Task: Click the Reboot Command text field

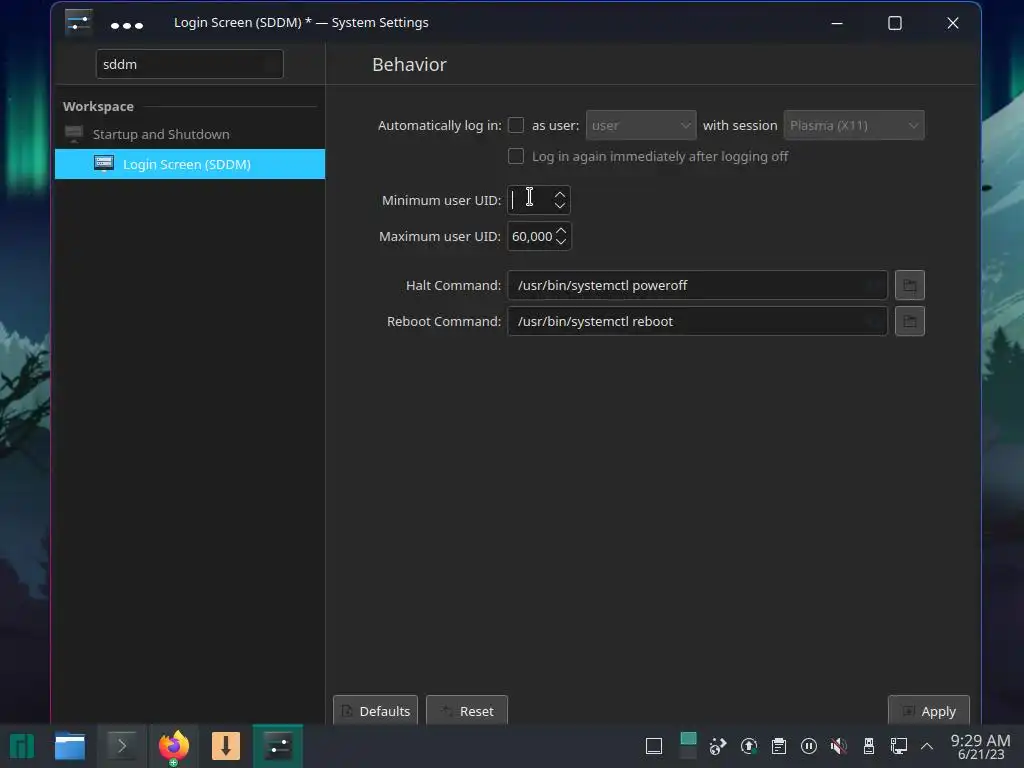Action: coord(697,321)
